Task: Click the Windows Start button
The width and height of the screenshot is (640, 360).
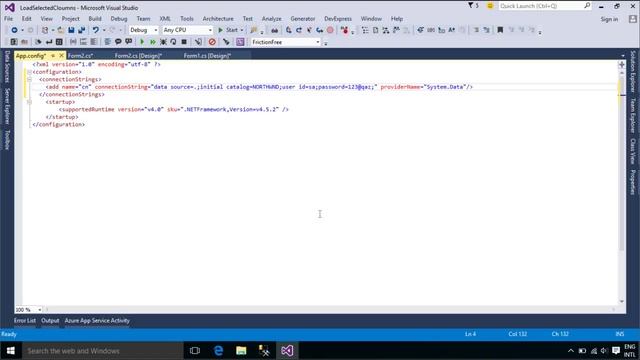Action: coord(11,351)
